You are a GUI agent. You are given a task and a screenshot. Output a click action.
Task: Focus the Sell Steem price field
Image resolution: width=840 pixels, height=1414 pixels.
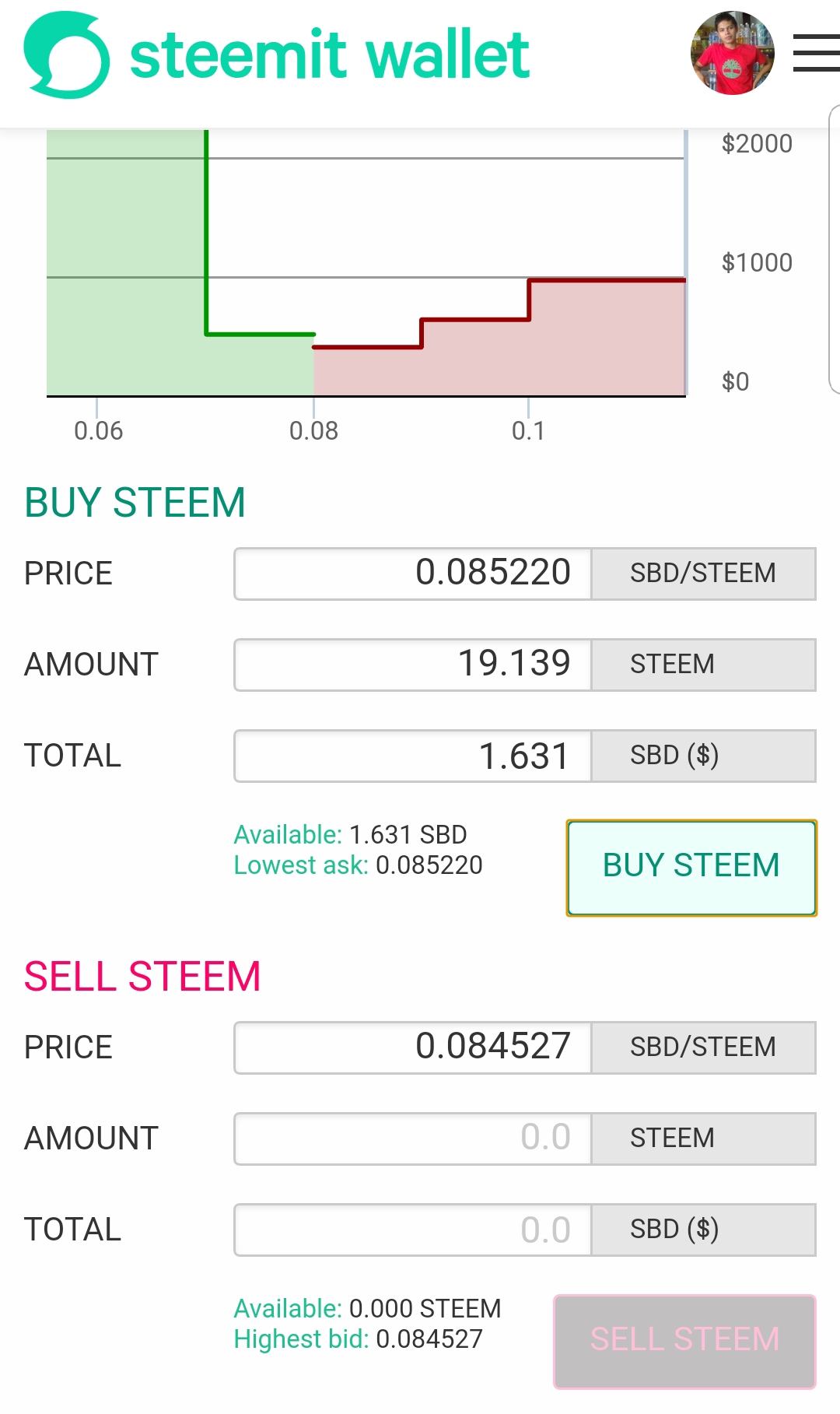[413, 1047]
